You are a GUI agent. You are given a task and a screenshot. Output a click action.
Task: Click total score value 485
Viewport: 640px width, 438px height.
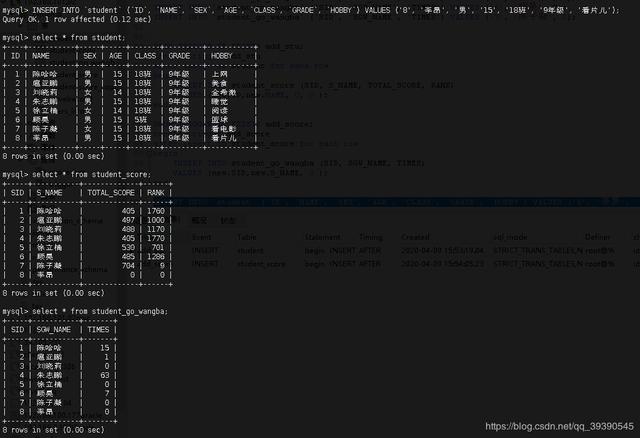128,257
